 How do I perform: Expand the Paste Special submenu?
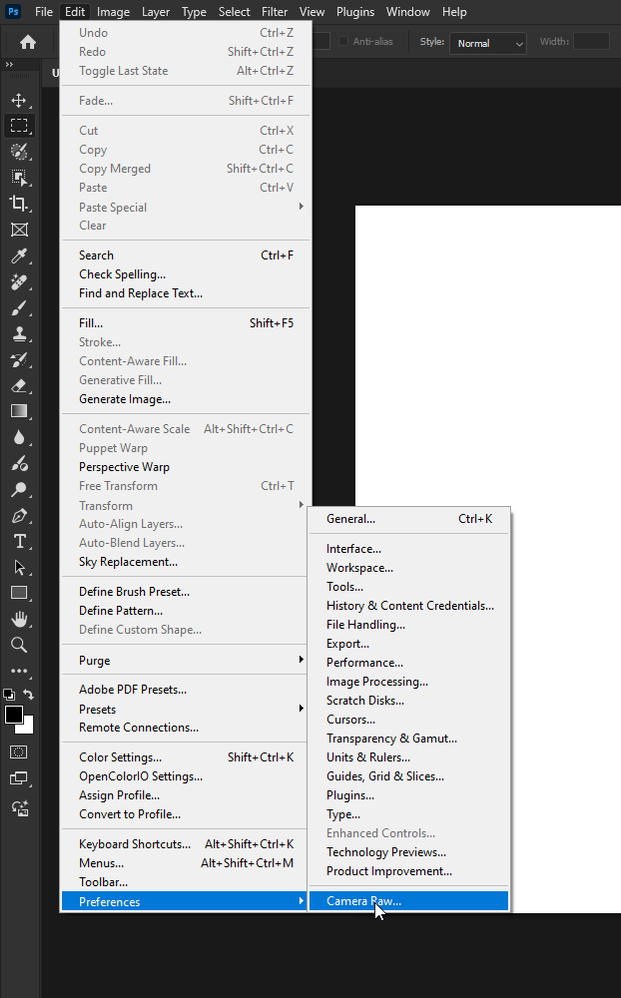[x=186, y=207]
